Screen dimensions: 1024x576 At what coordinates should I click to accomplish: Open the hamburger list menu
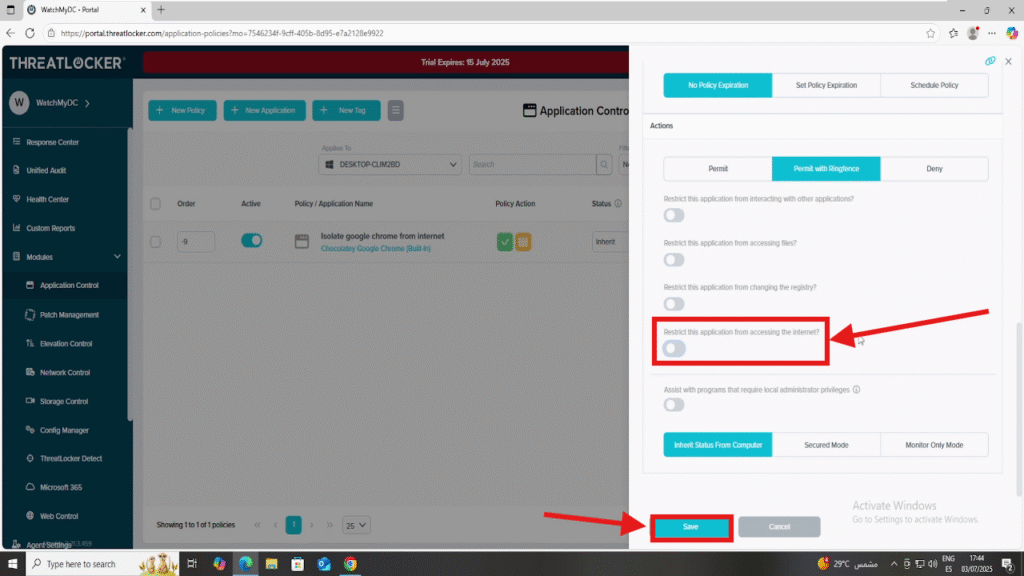pyautogui.click(x=396, y=110)
